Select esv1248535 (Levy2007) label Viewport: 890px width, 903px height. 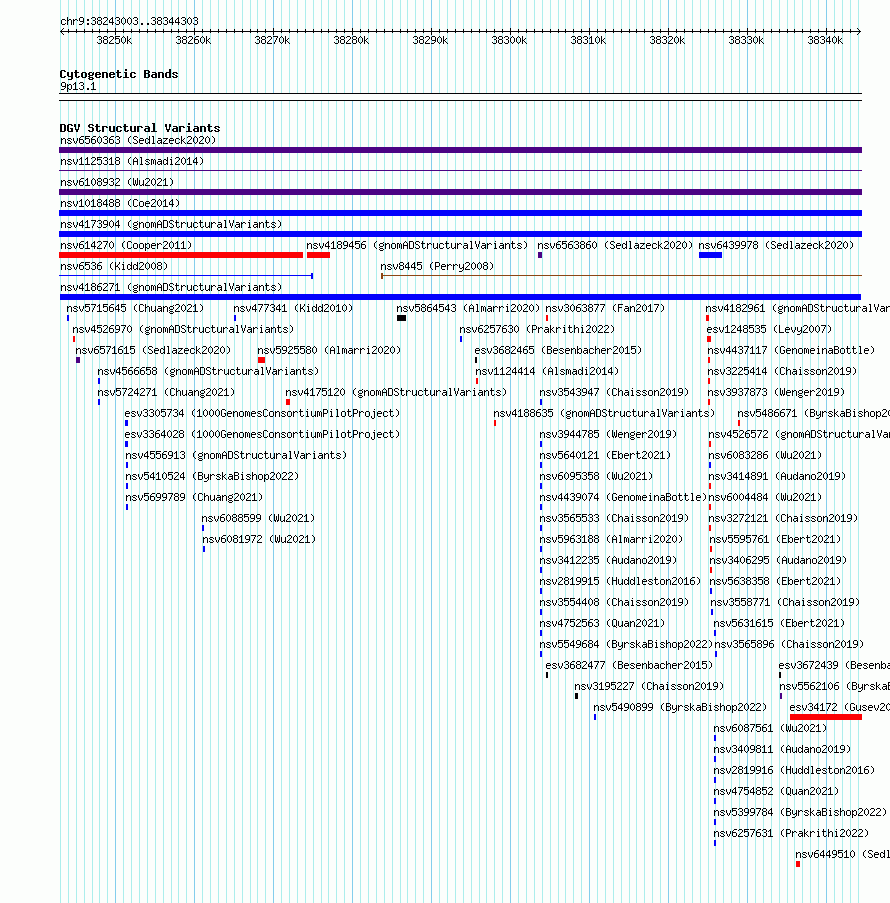770,329
